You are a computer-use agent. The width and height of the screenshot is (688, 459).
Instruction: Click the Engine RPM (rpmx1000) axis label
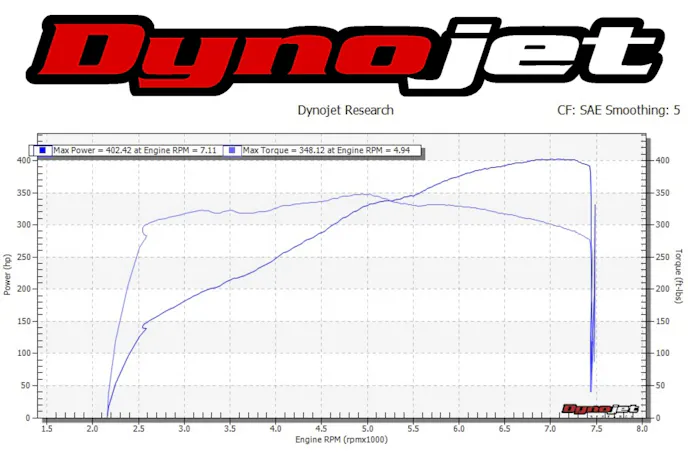[x=344, y=440]
